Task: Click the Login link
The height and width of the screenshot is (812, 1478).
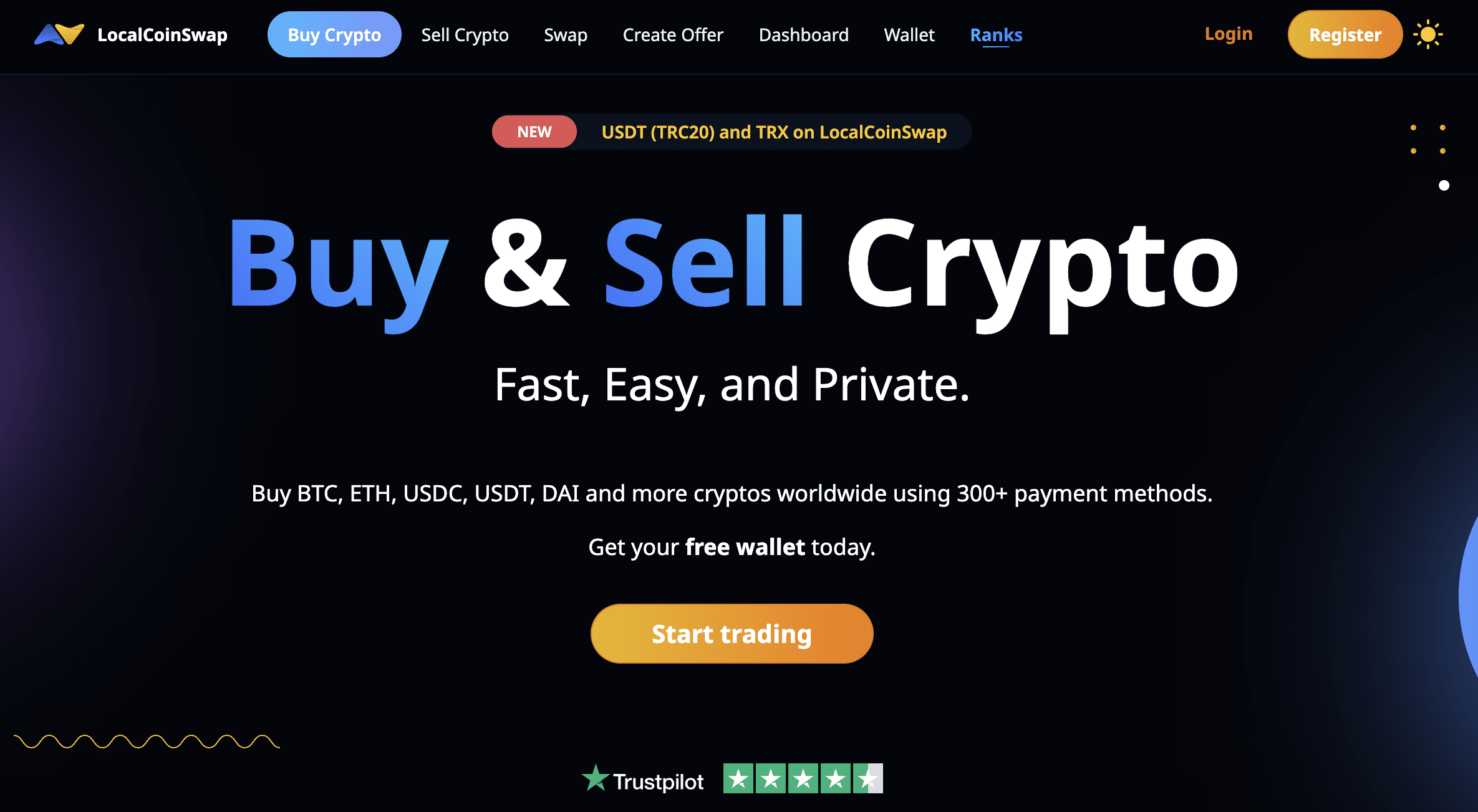Action: (1229, 35)
